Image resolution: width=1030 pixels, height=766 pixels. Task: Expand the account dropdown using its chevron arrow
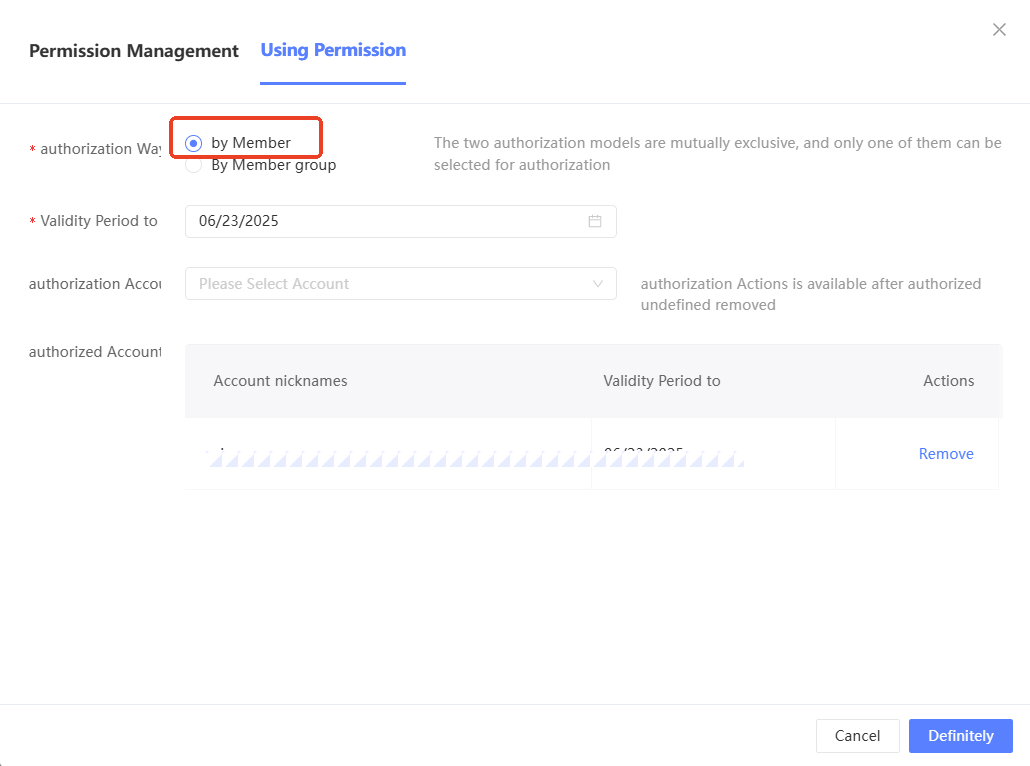[598, 284]
